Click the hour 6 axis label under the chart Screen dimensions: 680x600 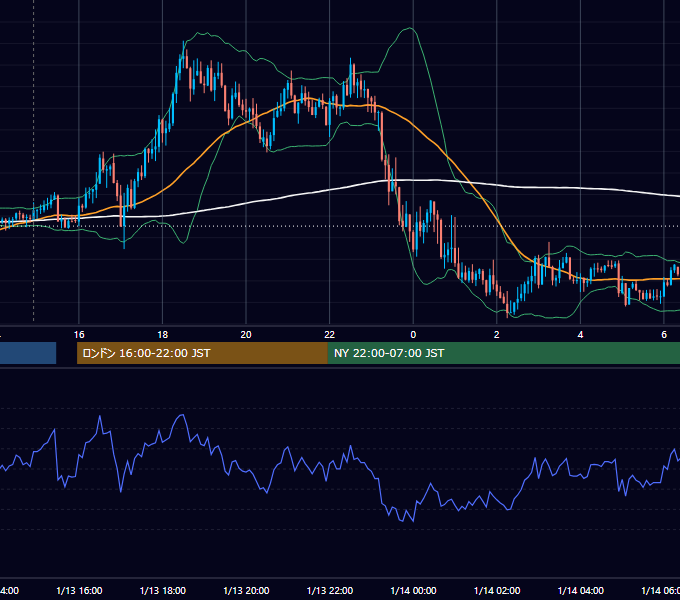click(x=664, y=334)
